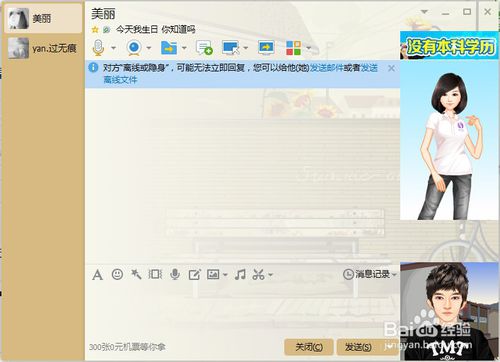Click contact name 美丽 in header
The image size is (500, 362).
[103, 14]
